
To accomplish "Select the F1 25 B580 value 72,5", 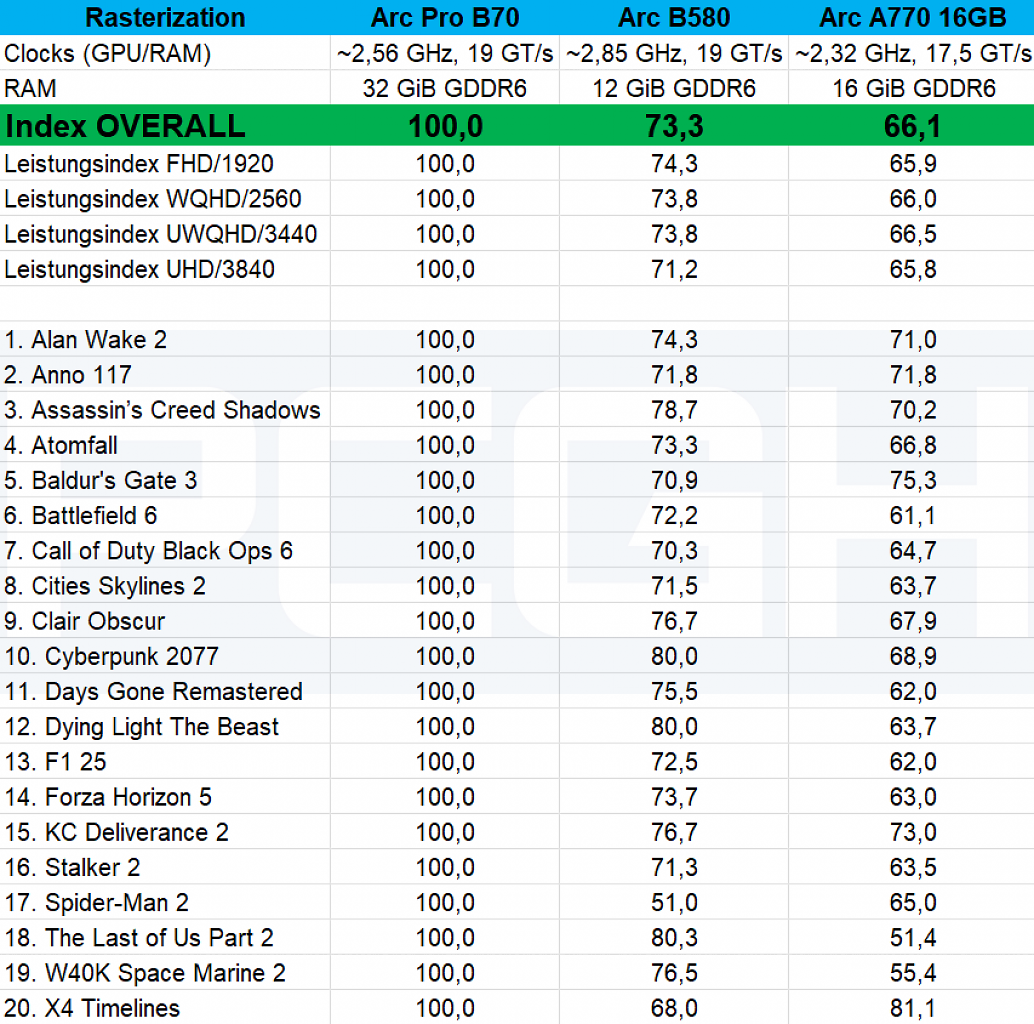I will 674,762.
